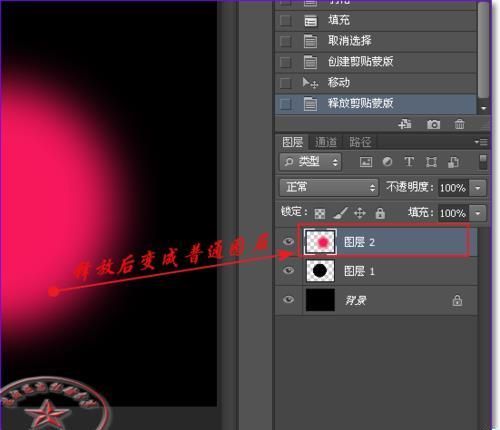Click the 图层 1 thumbnail
The image size is (500, 430).
(x=320, y=271)
